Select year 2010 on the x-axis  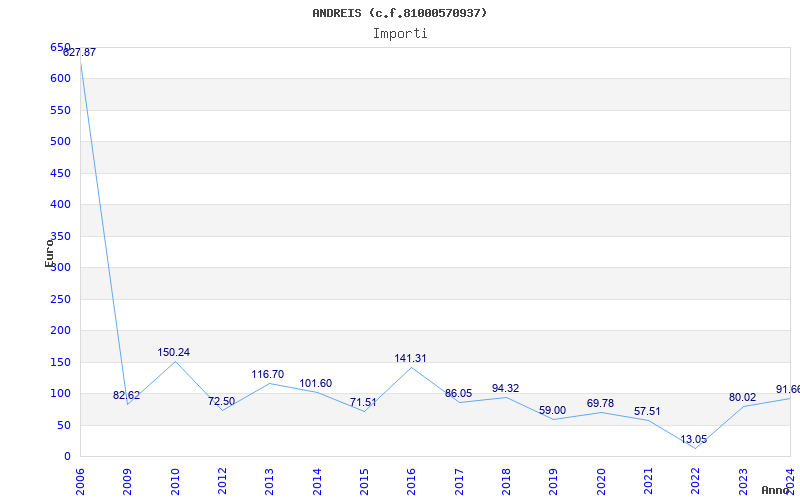pyautogui.click(x=176, y=477)
